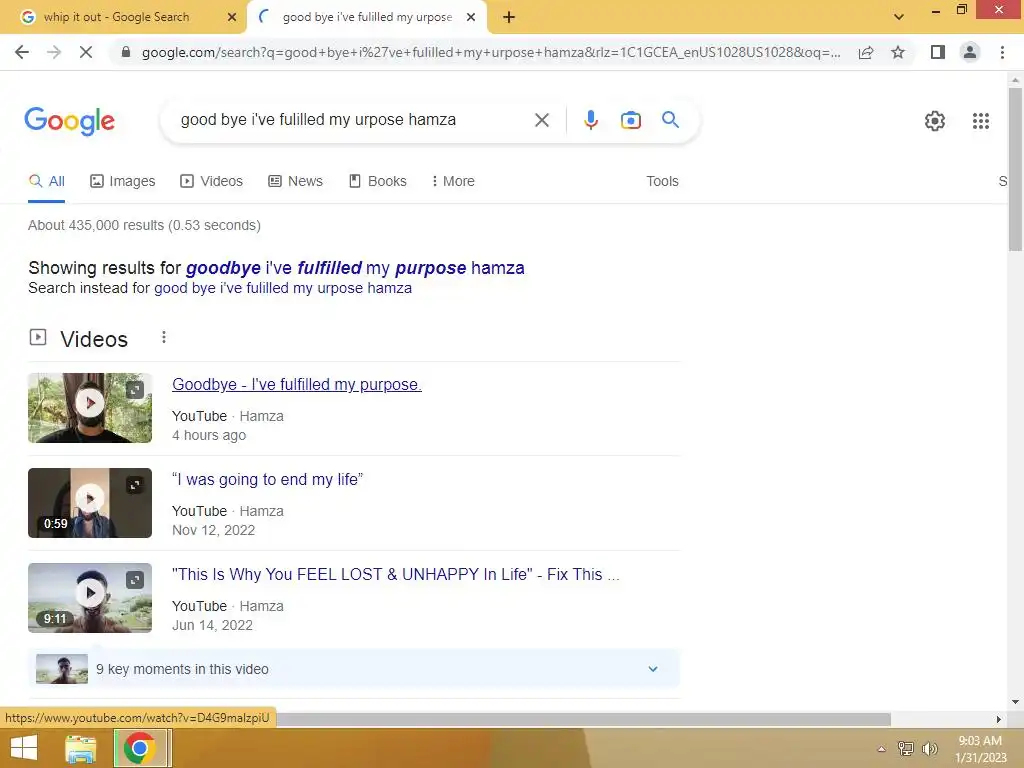Open the Videos results tab
The image size is (1024, 768).
tap(212, 181)
